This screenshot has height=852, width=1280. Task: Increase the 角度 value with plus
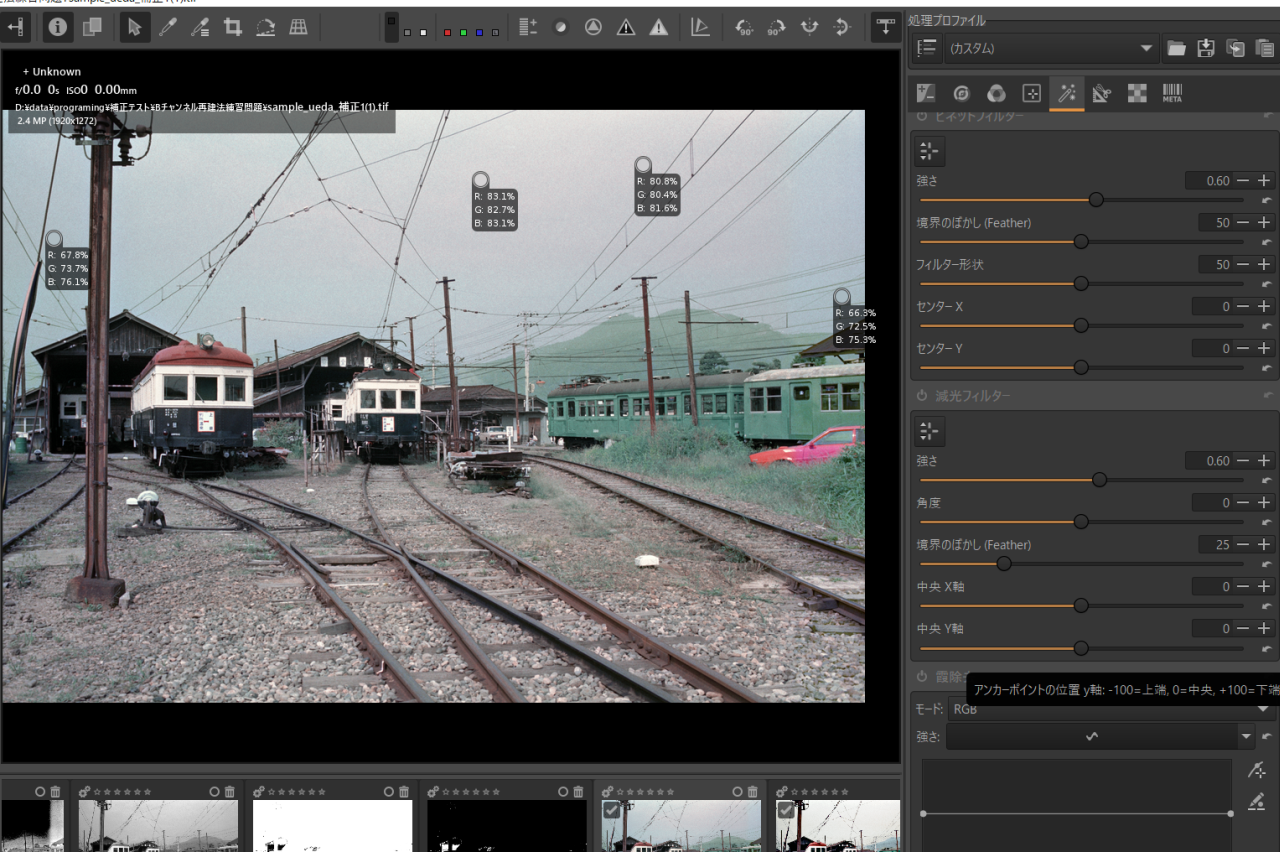point(1264,503)
